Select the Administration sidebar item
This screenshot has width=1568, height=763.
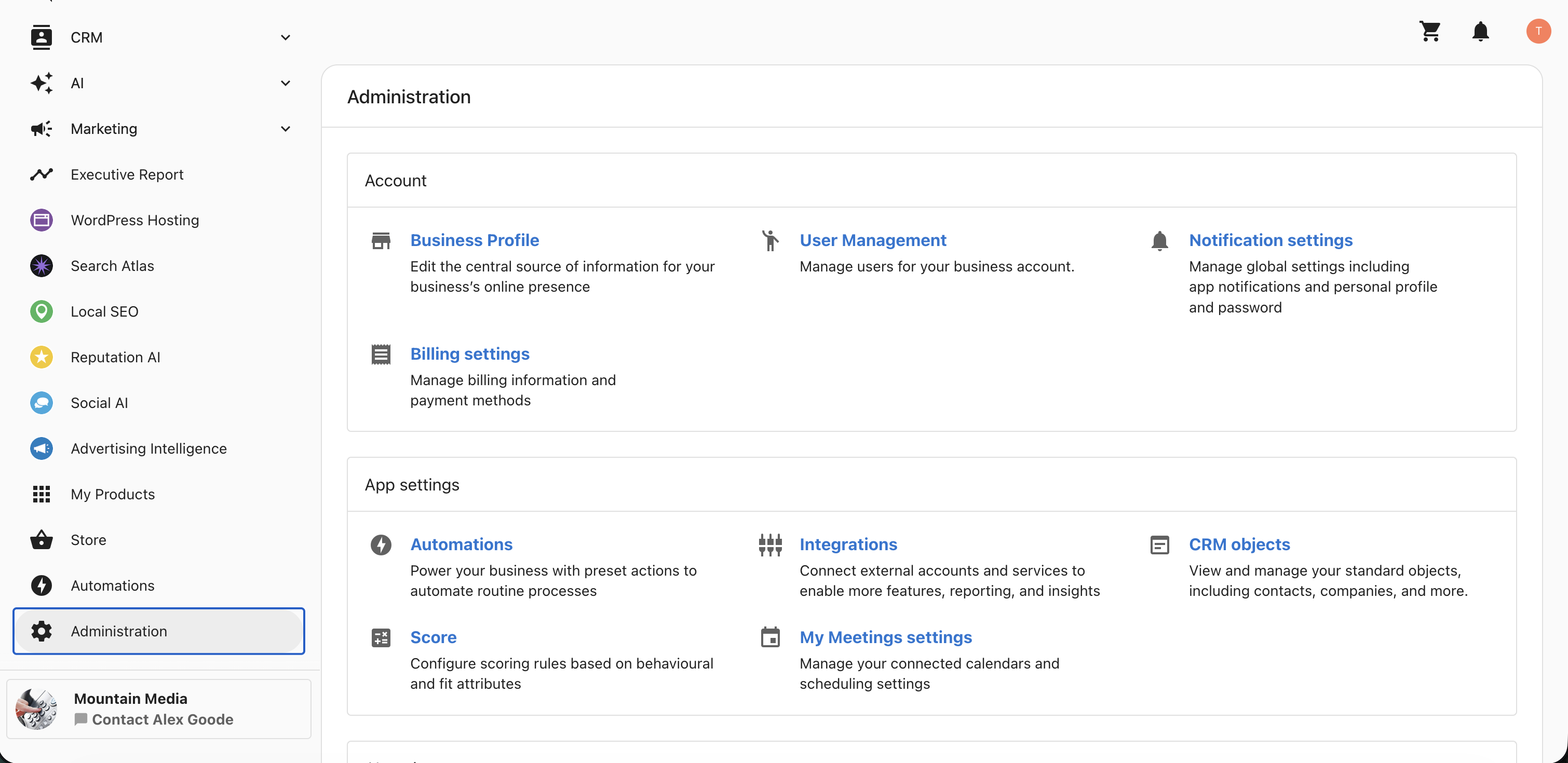pos(158,630)
